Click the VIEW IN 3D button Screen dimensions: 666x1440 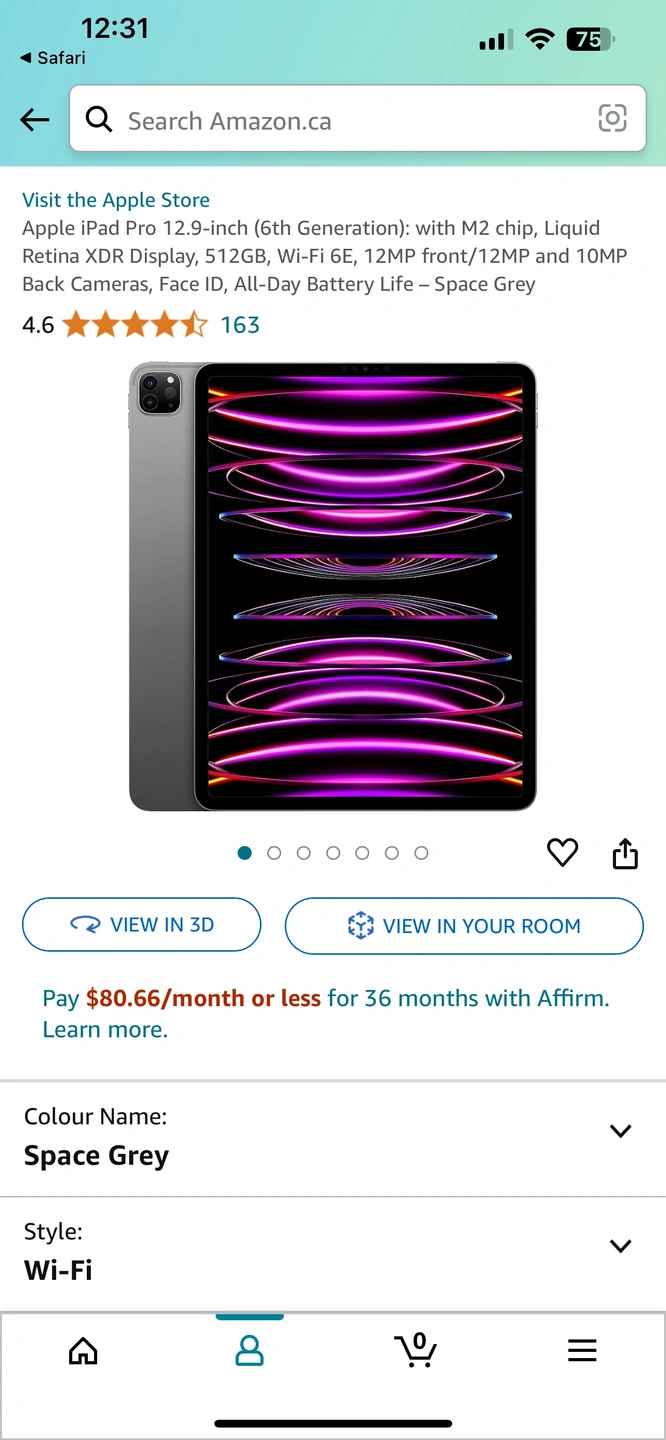pyautogui.click(x=142, y=925)
